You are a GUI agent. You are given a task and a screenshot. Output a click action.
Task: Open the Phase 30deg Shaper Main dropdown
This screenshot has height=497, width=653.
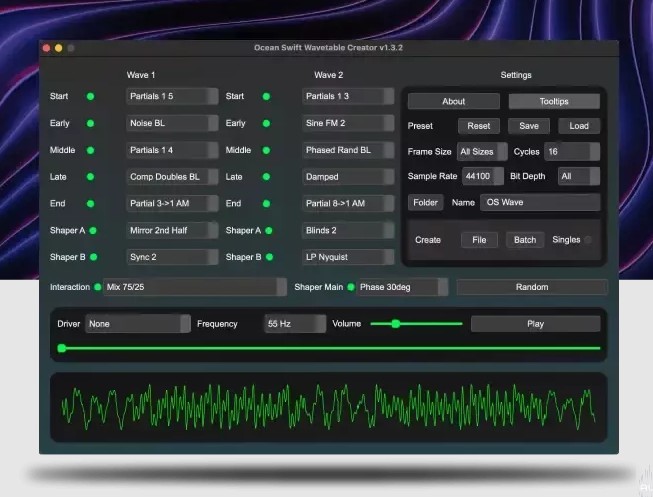click(x=402, y=287)
